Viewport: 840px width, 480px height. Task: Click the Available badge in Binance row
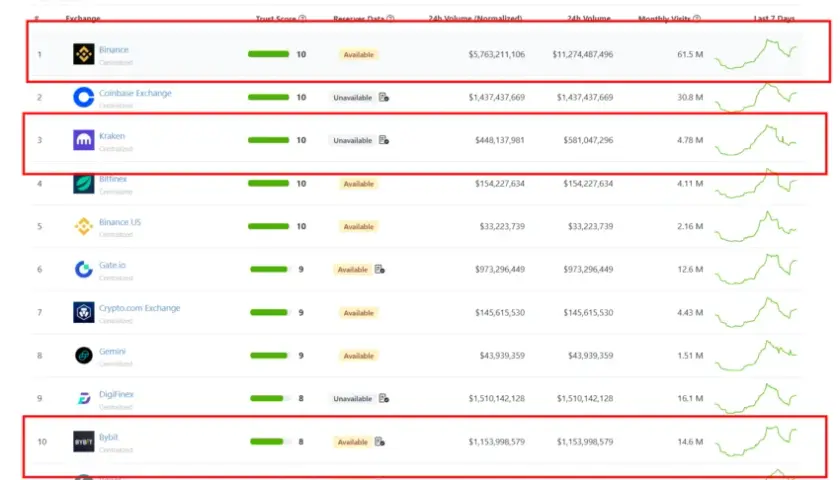[358, 54]
